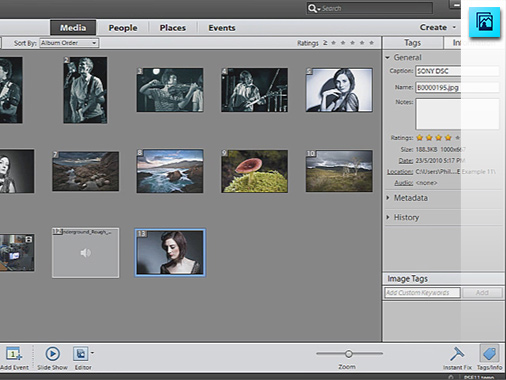Click the Location link in General
506x380 pixels.
point(400,172)
